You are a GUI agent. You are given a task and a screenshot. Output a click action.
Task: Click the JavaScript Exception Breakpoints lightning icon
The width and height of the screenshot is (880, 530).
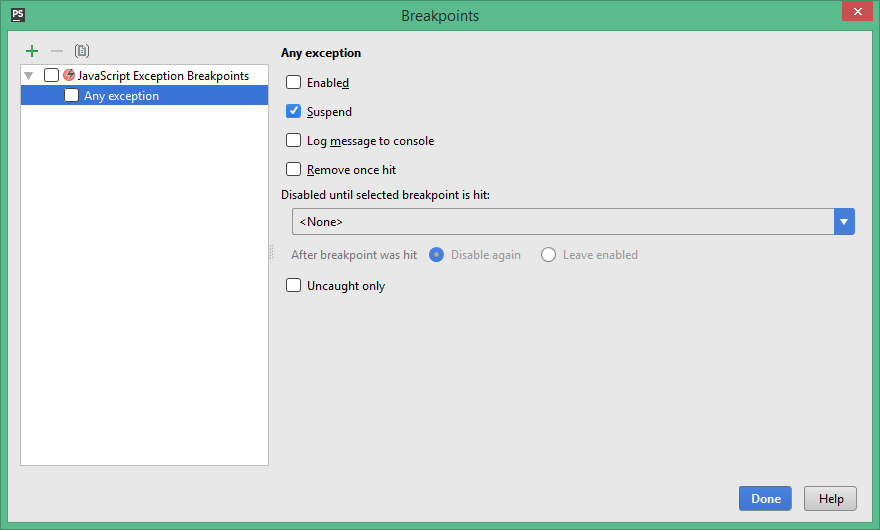pyautogui.click(x=69, y=75)
